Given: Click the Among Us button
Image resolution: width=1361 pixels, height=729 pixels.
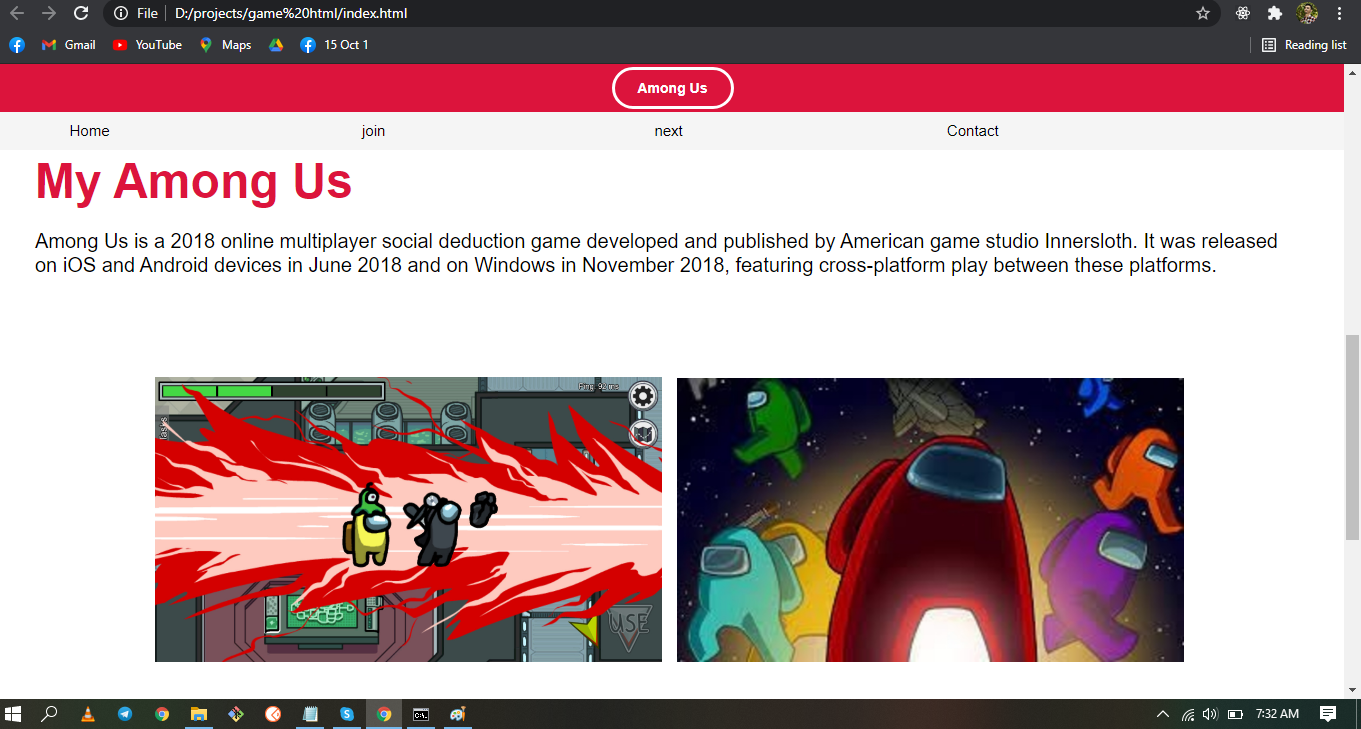Looking at the screenshot, I should coord(672,87).
